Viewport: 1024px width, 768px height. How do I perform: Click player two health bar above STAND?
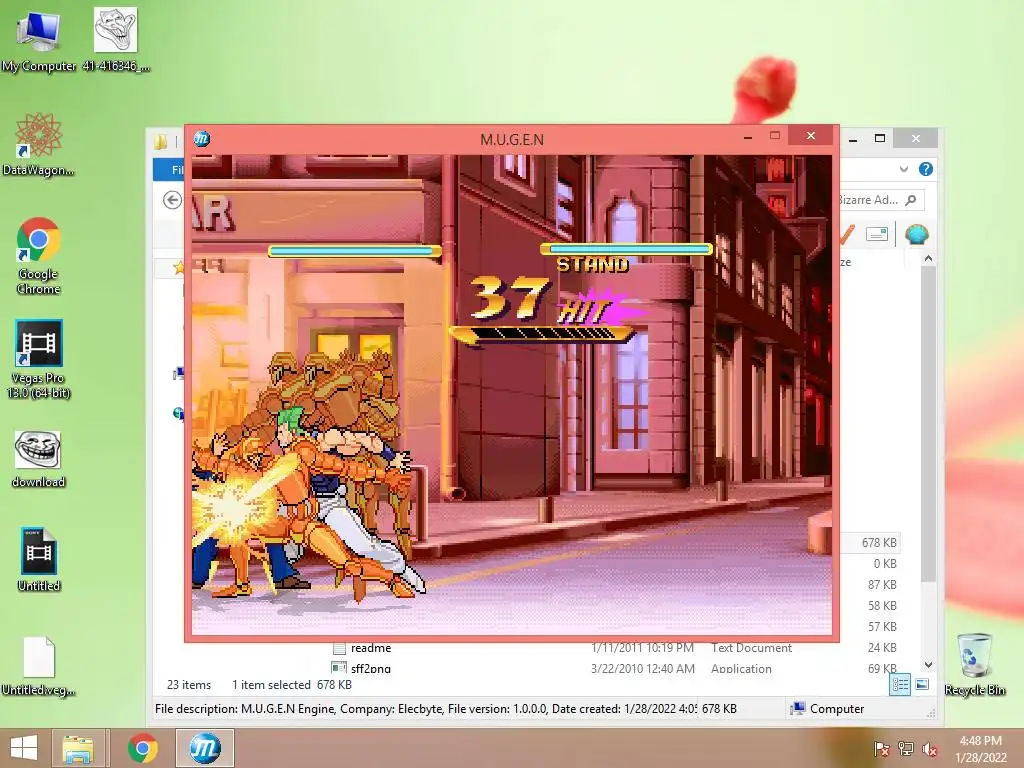626,249
